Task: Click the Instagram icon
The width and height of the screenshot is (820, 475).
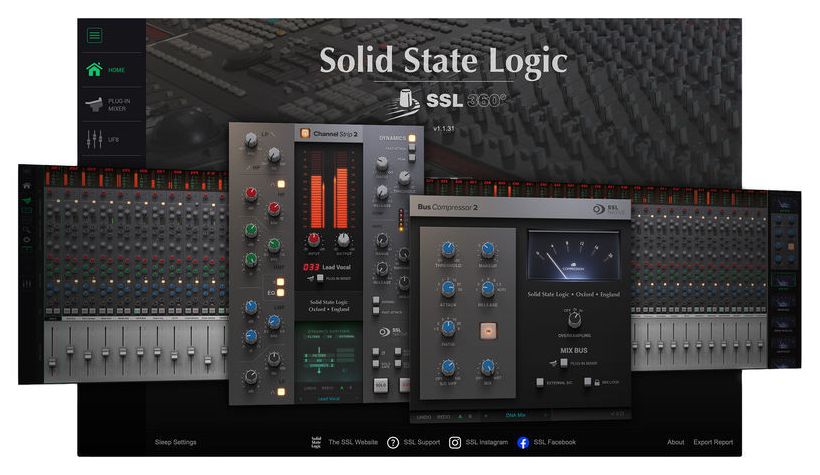Action: [x=455, y=443]
